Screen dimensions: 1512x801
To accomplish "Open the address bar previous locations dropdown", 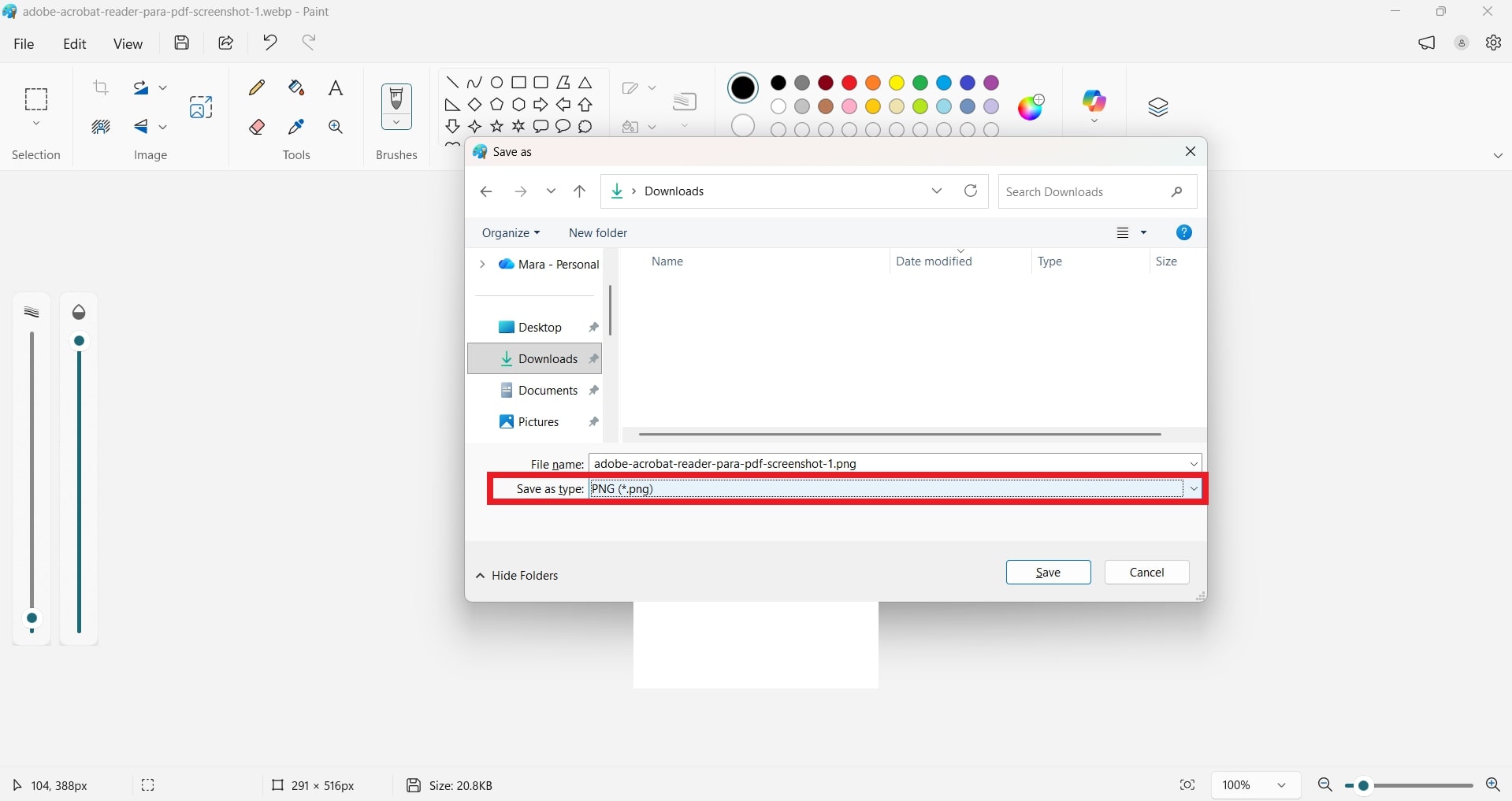I will (937, 191).
